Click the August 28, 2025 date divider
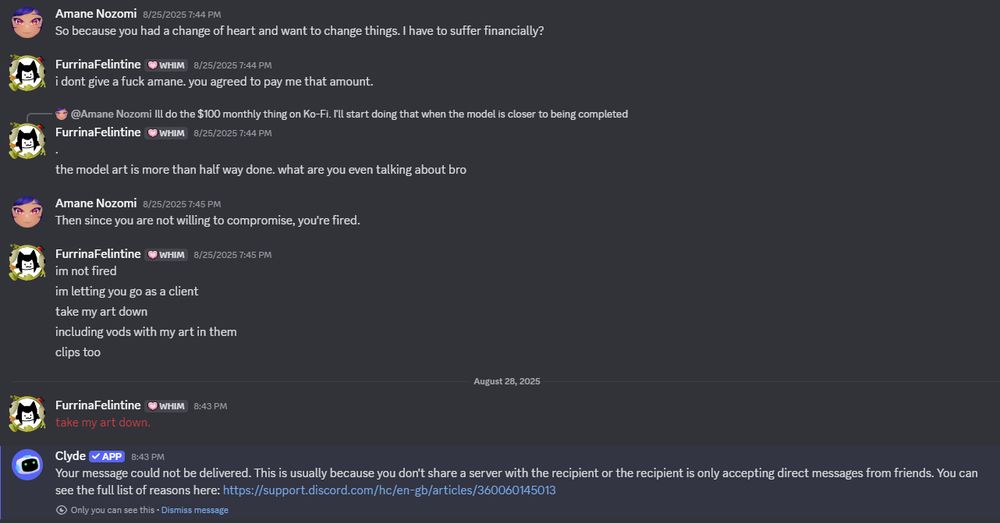 tap(507, 381)
